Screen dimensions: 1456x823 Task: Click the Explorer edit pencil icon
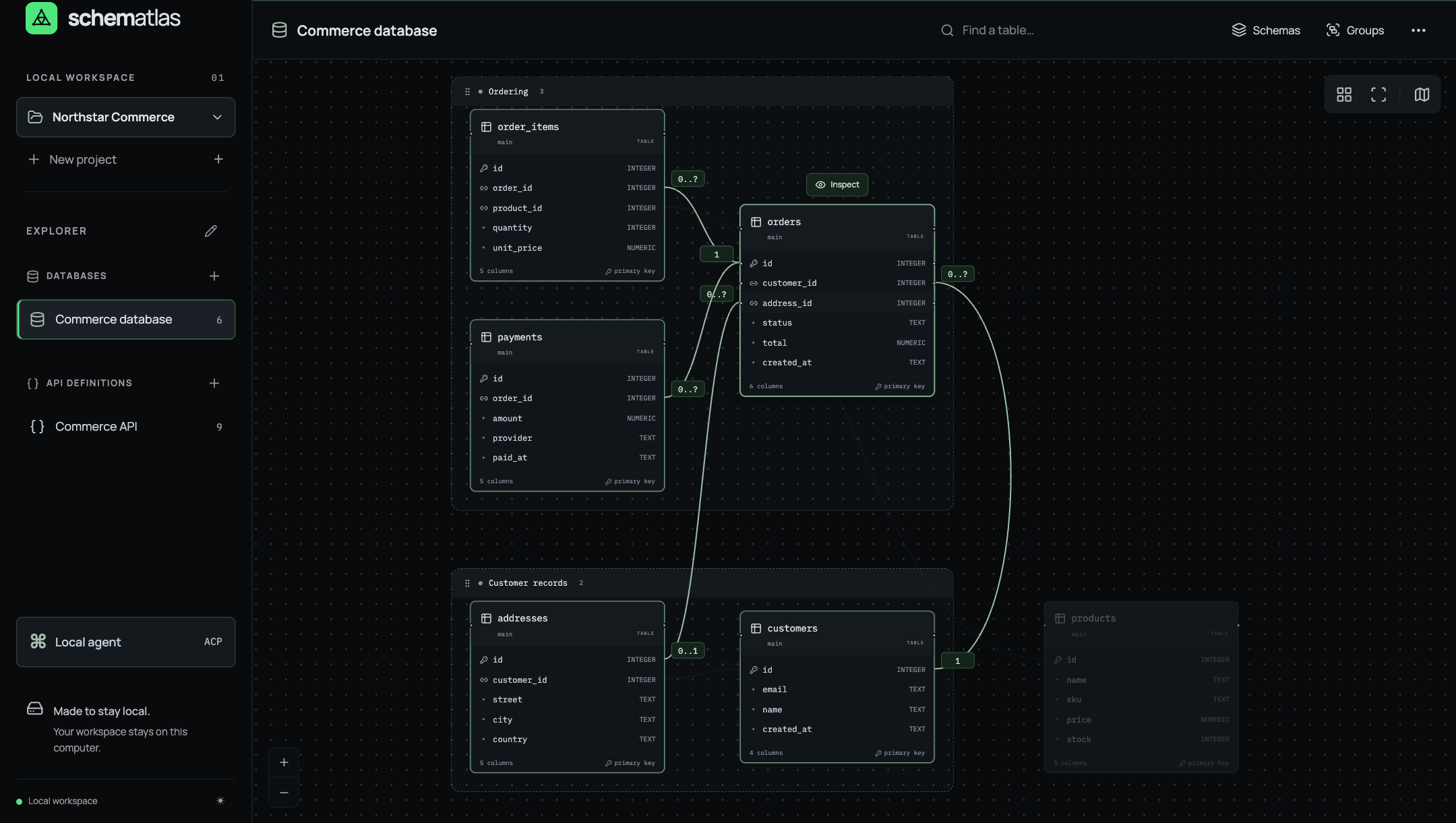point(211,231)
